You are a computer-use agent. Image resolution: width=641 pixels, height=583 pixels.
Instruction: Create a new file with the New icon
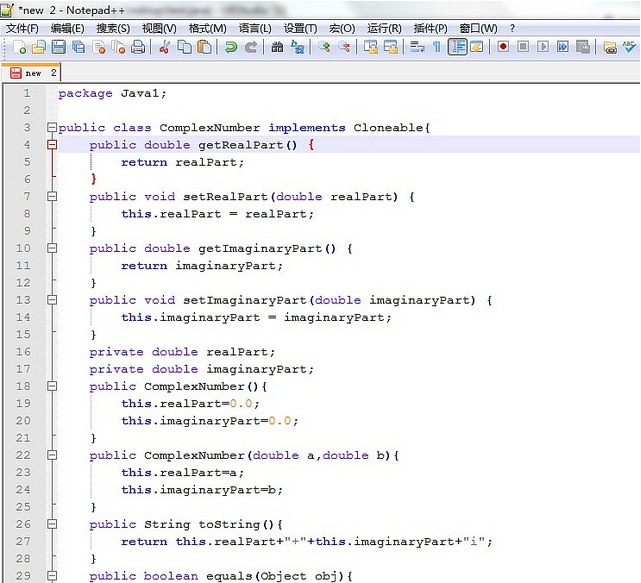19,47
